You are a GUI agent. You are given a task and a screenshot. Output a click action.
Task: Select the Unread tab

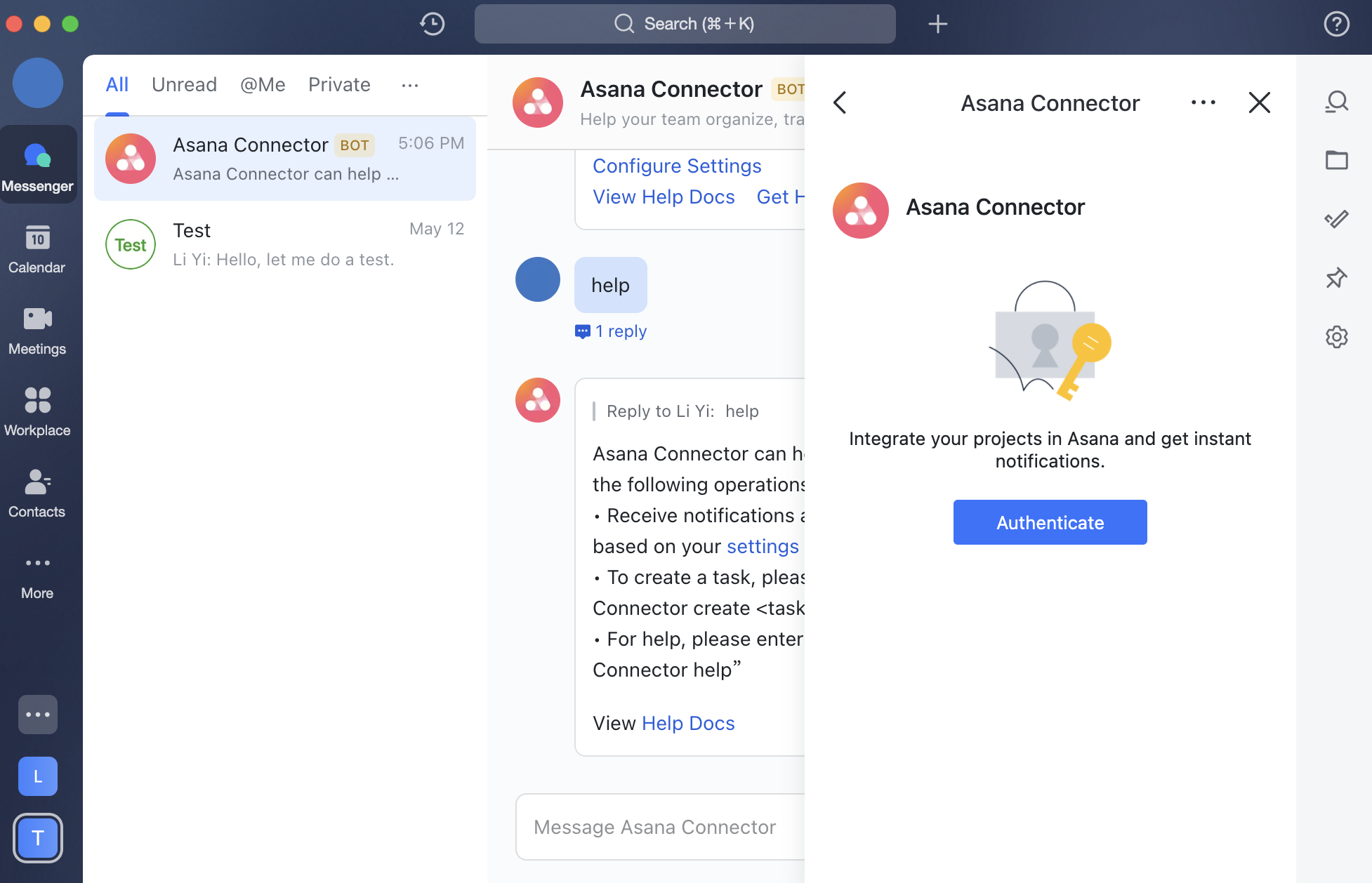(x=184, y=85)
